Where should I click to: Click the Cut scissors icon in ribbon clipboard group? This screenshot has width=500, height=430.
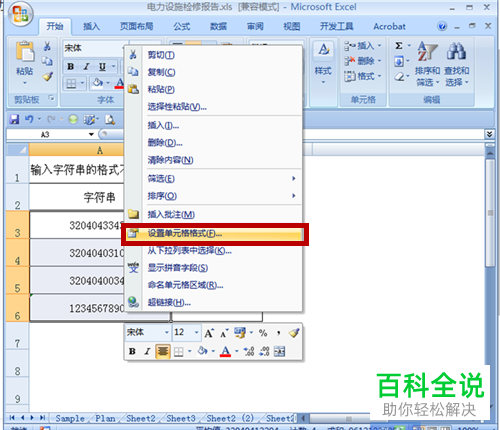point(47,46)
